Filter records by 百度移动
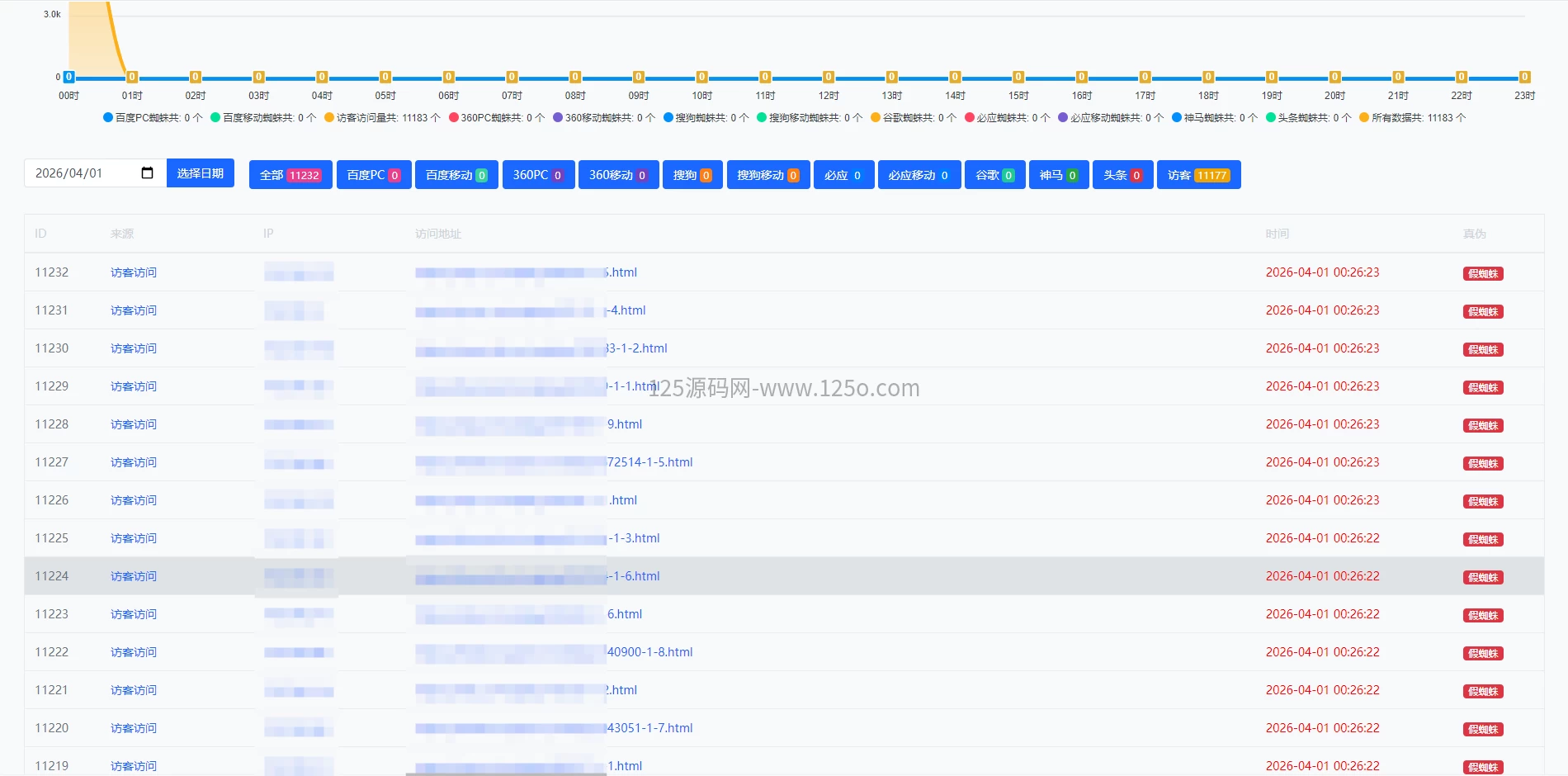This screenshot has height=776, width=1568. point(456,175)
